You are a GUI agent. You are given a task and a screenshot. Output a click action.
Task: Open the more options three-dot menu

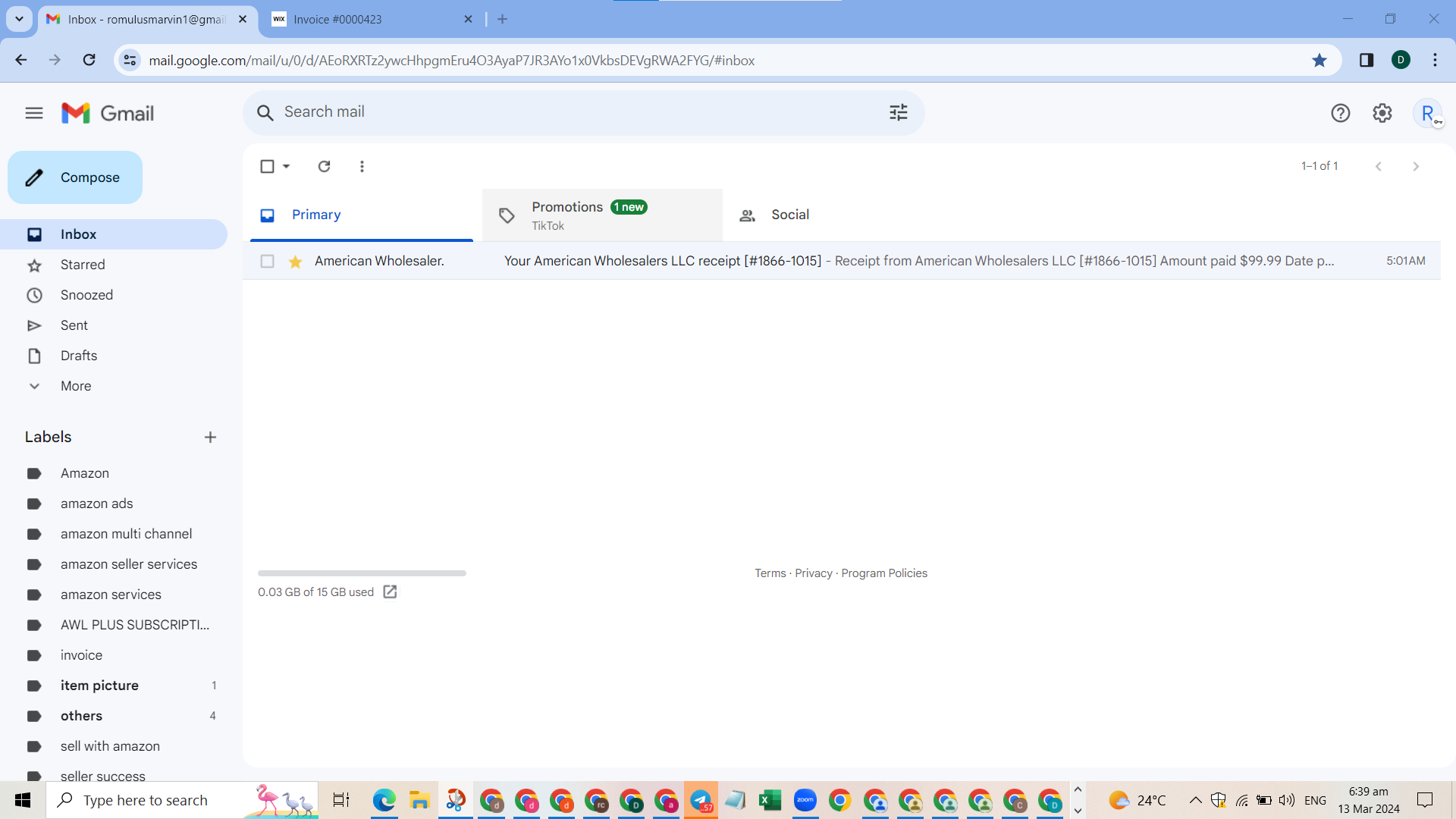pos(362,166)
